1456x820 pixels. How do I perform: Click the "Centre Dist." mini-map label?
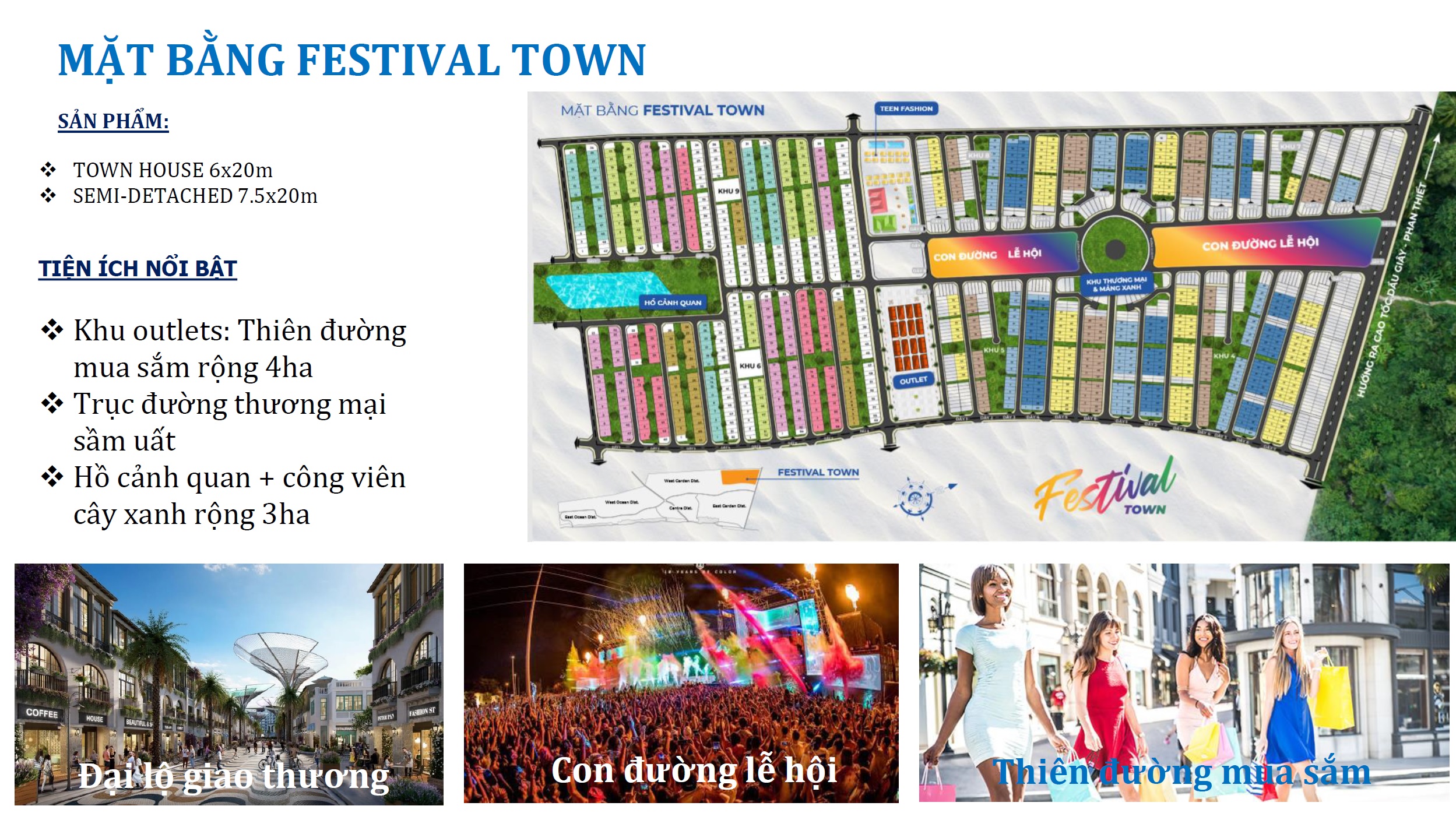coord(680,508)
